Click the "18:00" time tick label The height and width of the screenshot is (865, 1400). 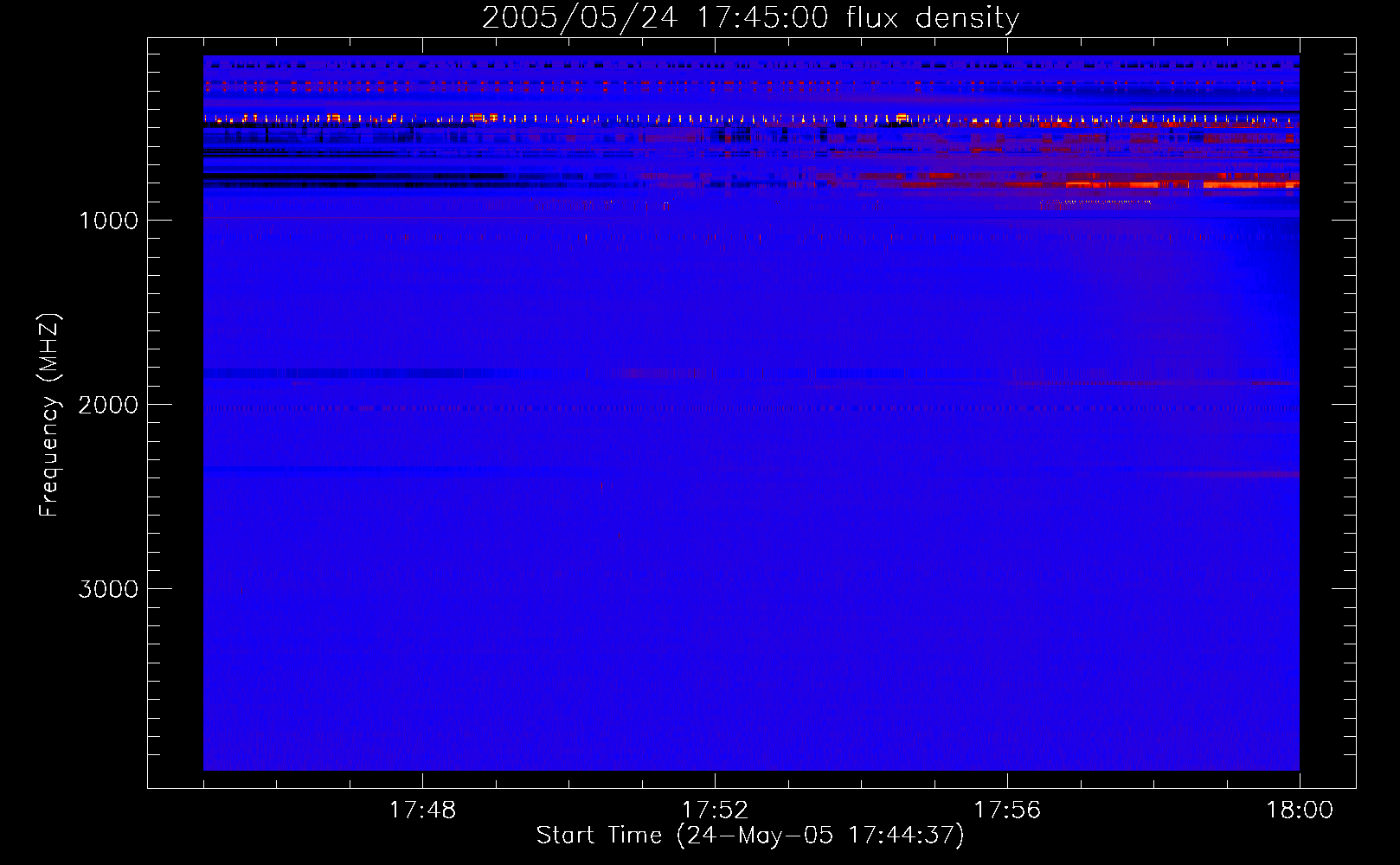coord(1300,811)
